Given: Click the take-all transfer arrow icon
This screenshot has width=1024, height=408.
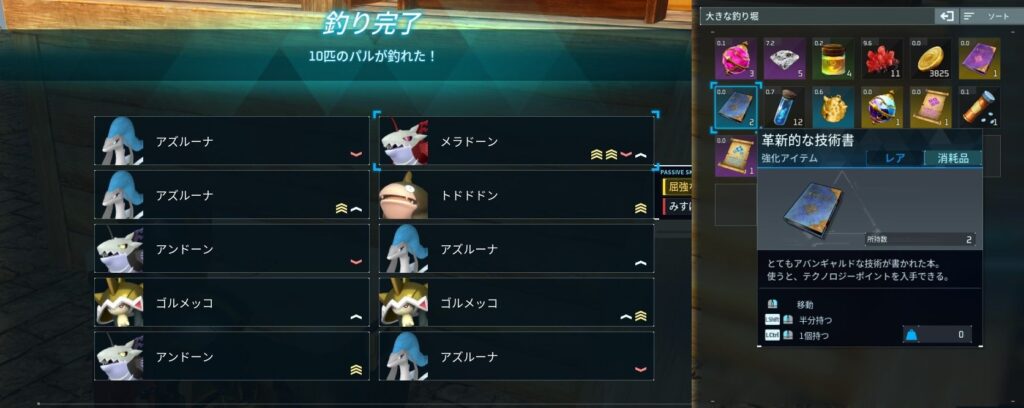Looking at the screenshot, I should (945, 16).
